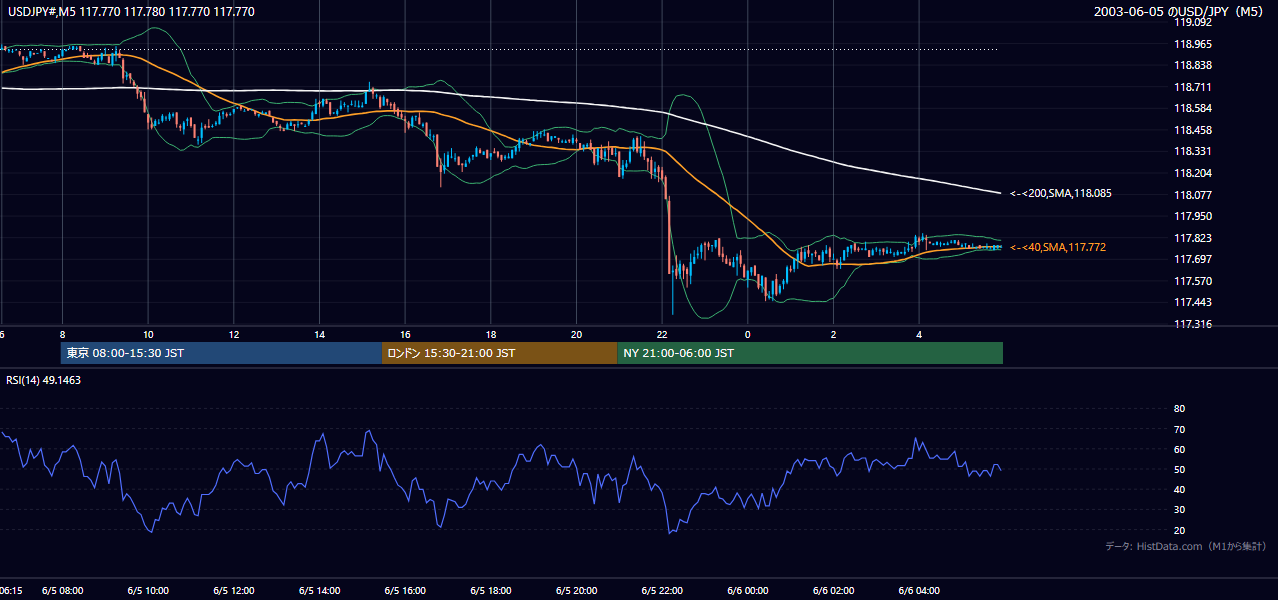
Task: Click the RSI 80 level label
Action: click(x=1179, y=409)
